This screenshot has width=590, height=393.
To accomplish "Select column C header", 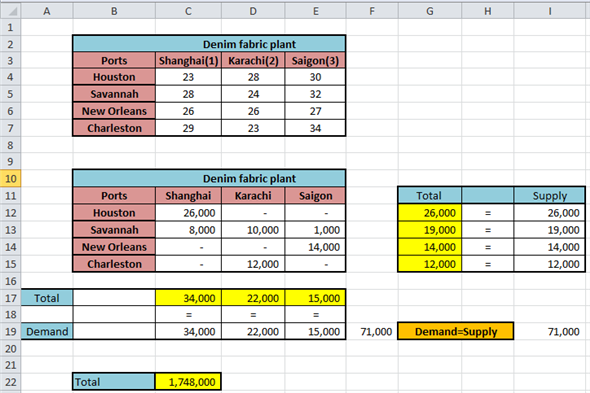I will tap(188, 11).
